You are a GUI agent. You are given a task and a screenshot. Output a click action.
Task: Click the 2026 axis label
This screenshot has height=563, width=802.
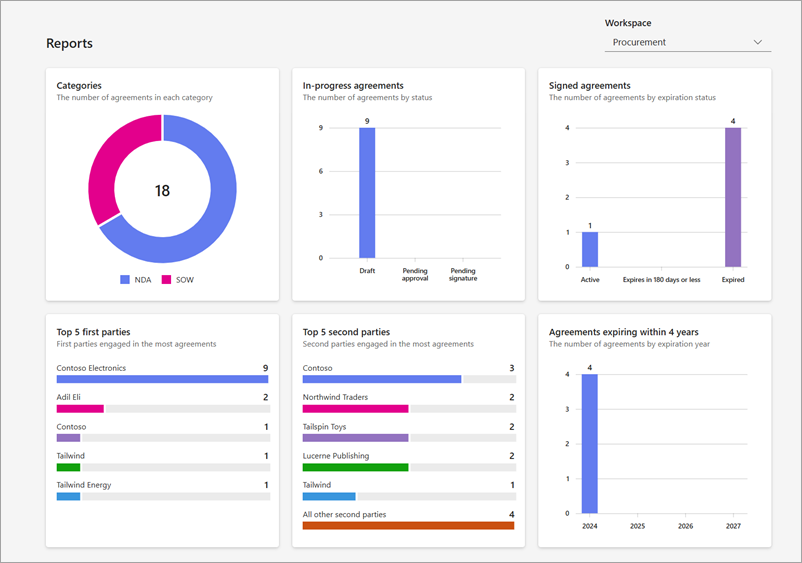click(685, 526)
